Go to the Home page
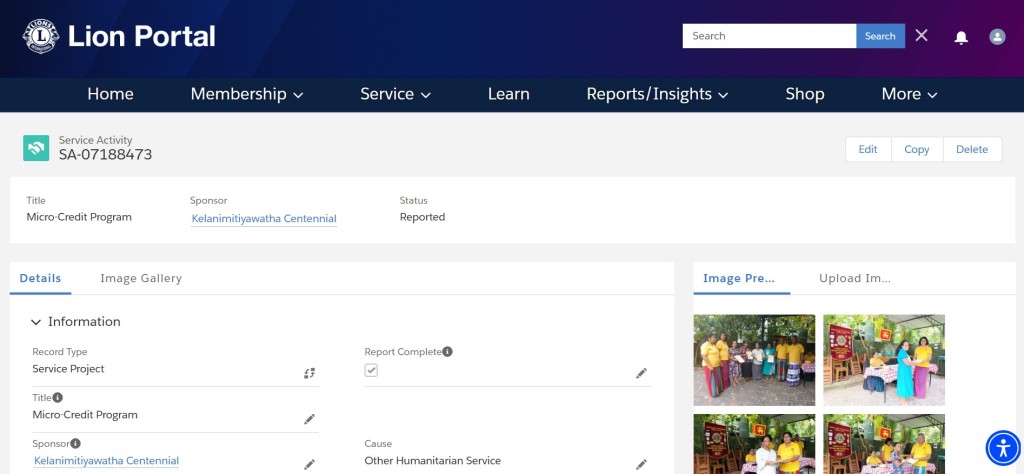This screenshot has height=474, width=1024. pyautogui.click(x=110, y=94)
